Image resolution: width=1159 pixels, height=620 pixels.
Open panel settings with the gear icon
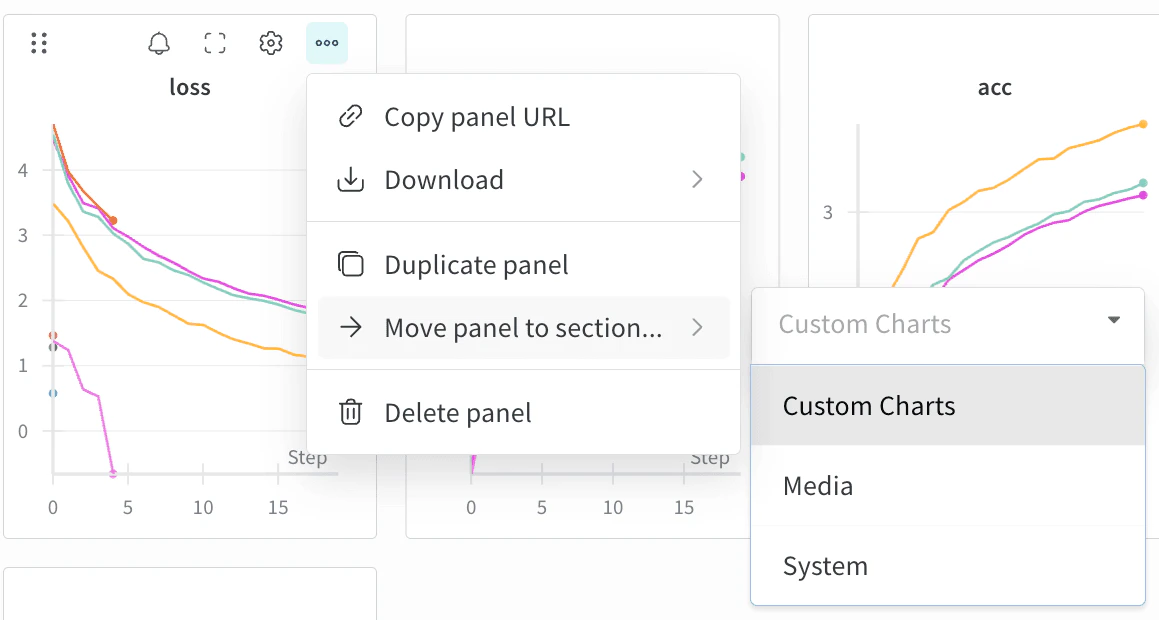(x=270, y=43)
